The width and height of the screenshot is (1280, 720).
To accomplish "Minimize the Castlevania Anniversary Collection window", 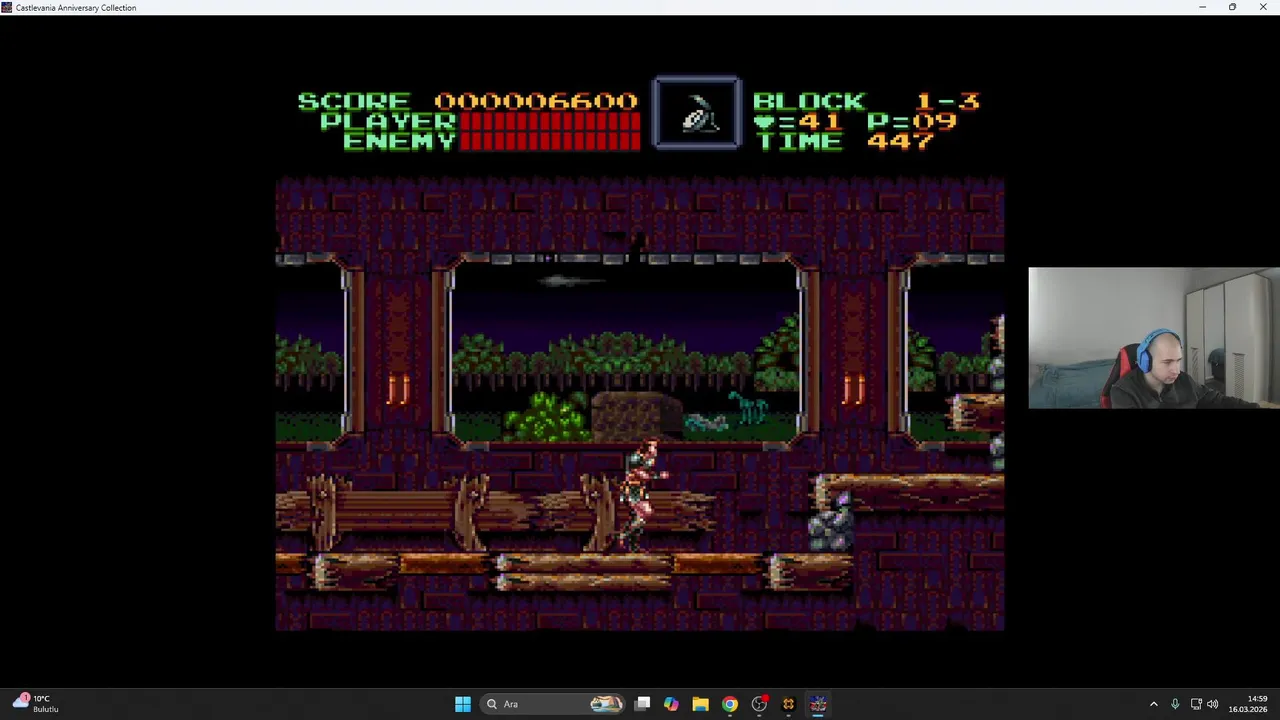I will click(1202, 7).
